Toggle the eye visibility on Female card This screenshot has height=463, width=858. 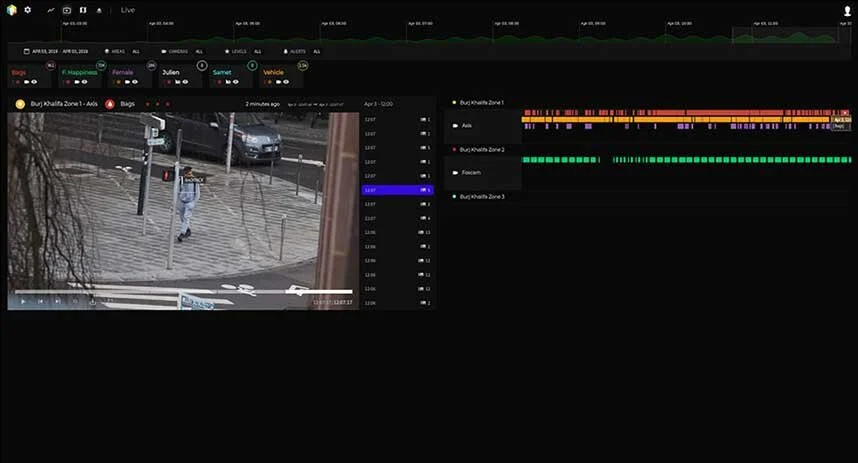135,82
